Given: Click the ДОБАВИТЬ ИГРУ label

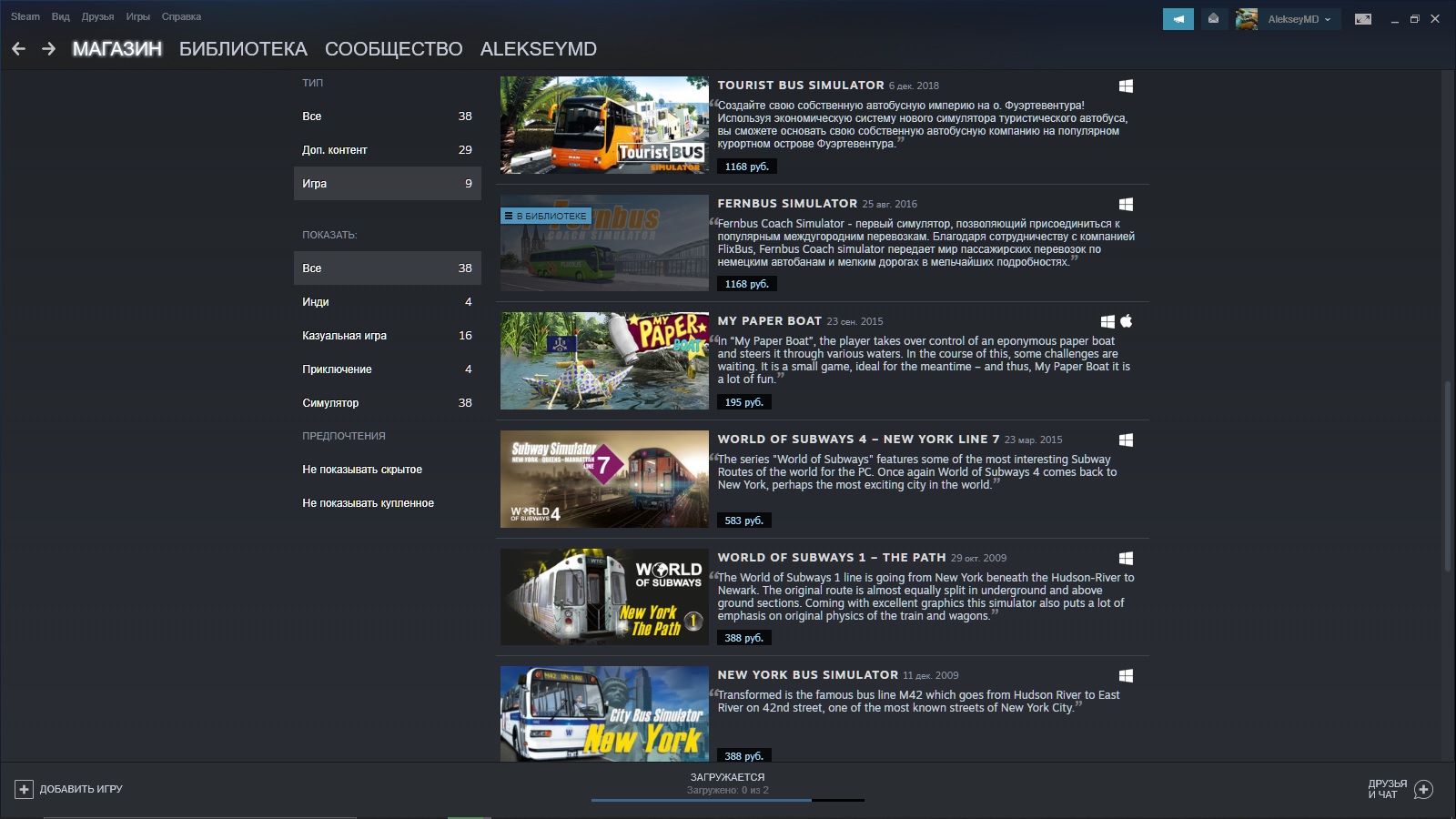Looking at the screenshot, I should [81, 789].
